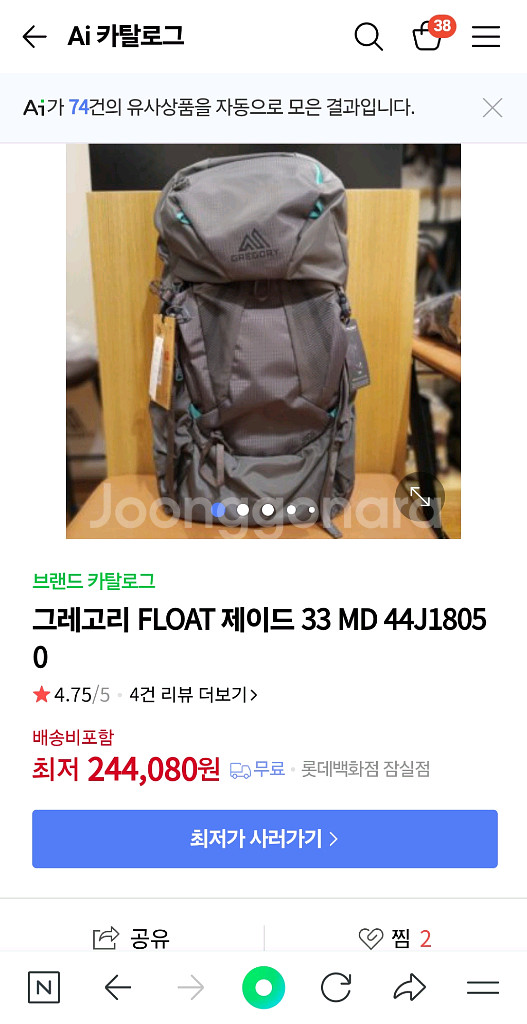Tap the 최저가 사러가기 button
The width and height of the screenshot is (527, 1024).
pyautogui.click(x=264, y=839)
